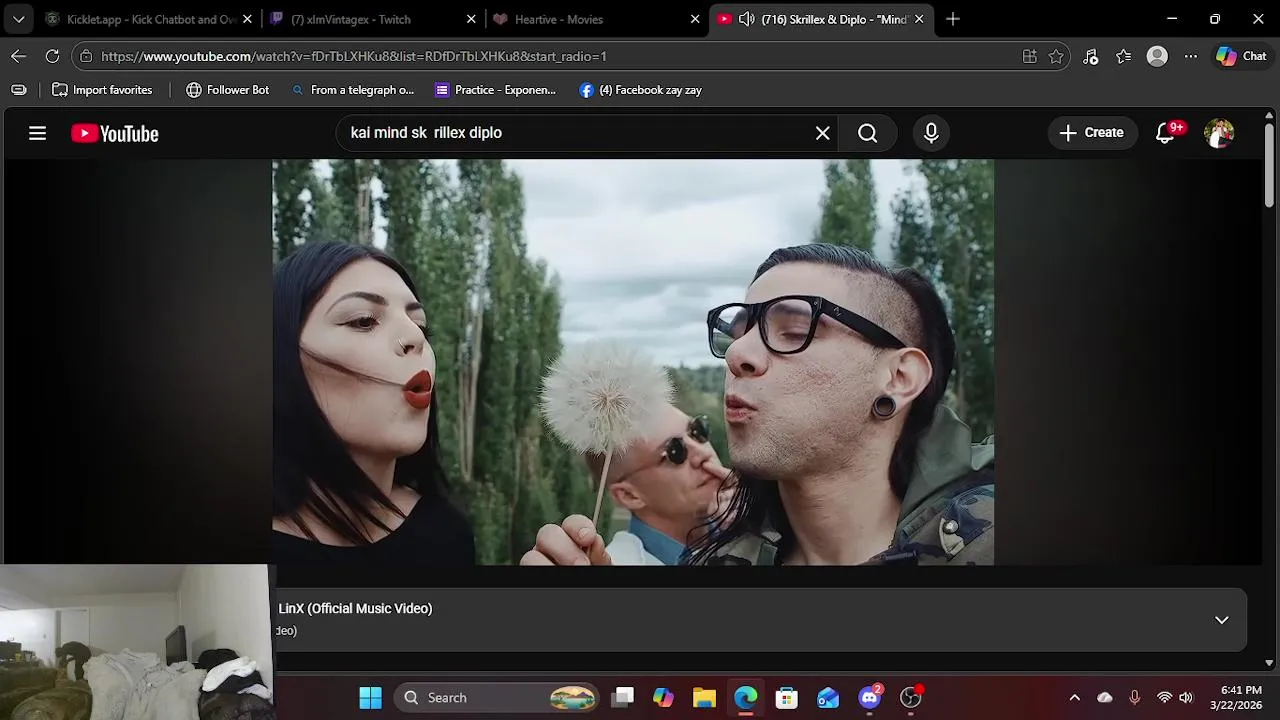Open split screen from address bar
1280x720 pixels.
(1029, 56)
